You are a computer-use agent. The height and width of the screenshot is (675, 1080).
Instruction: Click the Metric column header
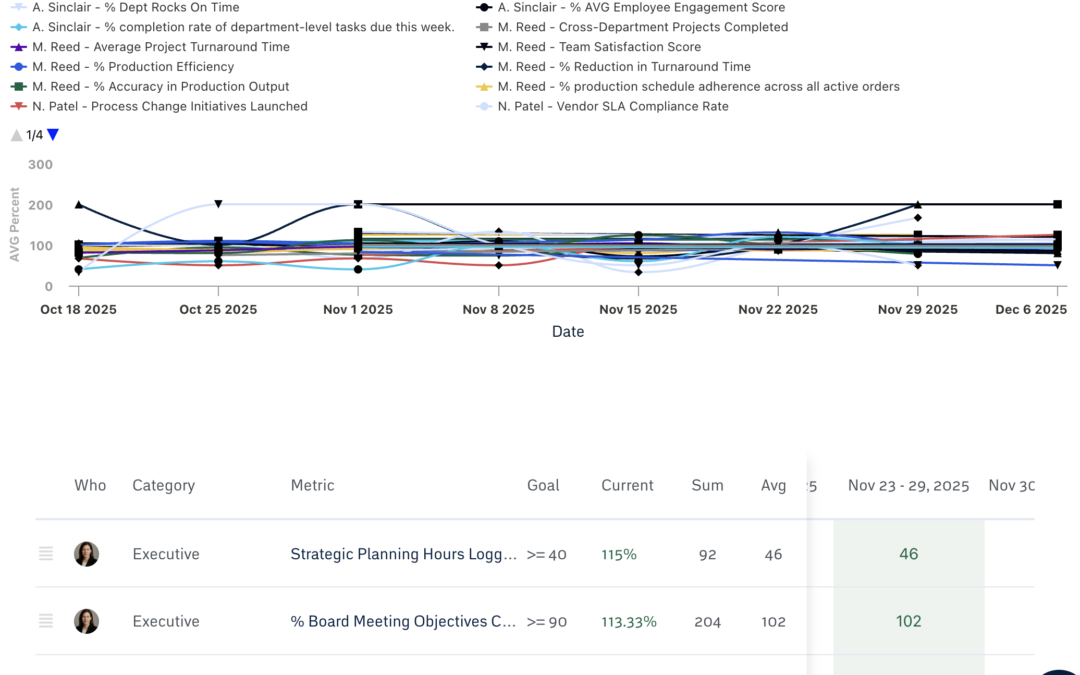[x=312, y=485]
